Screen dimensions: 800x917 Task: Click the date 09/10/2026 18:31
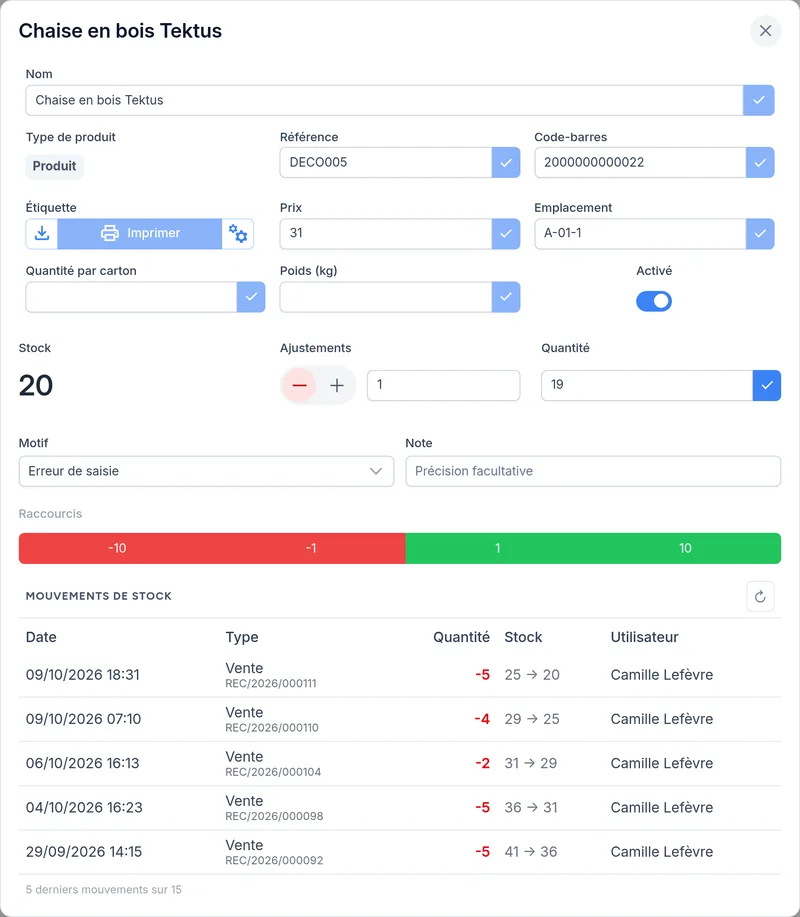82,675
